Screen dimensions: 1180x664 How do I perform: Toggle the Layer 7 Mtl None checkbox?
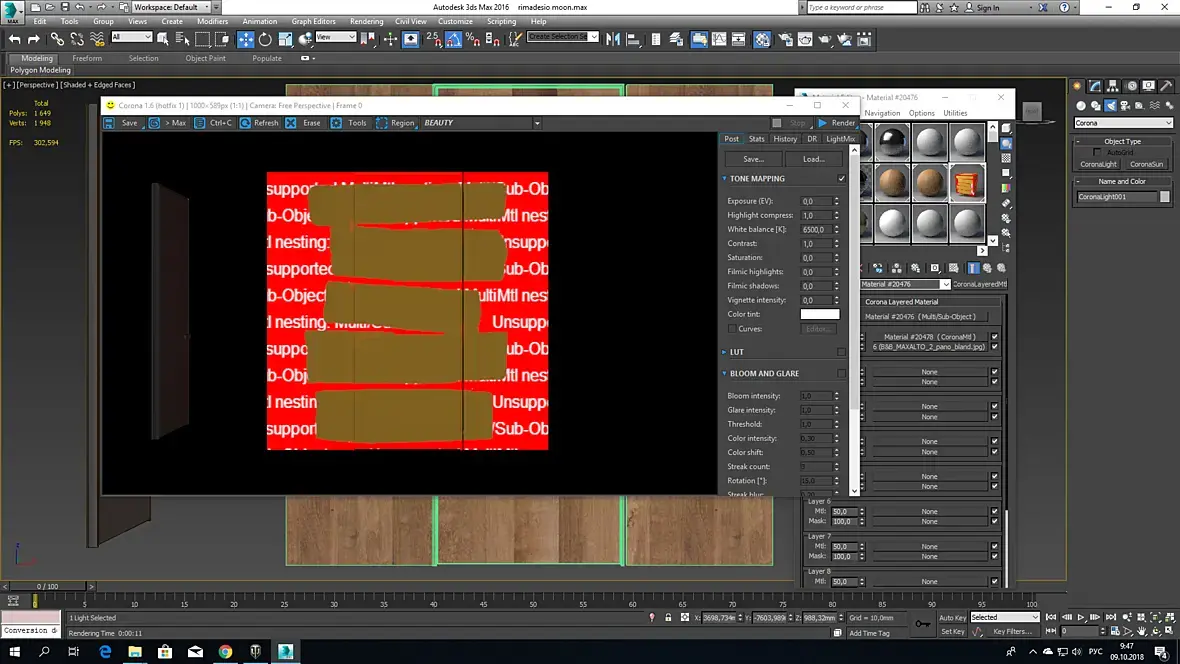click(994, 547)
